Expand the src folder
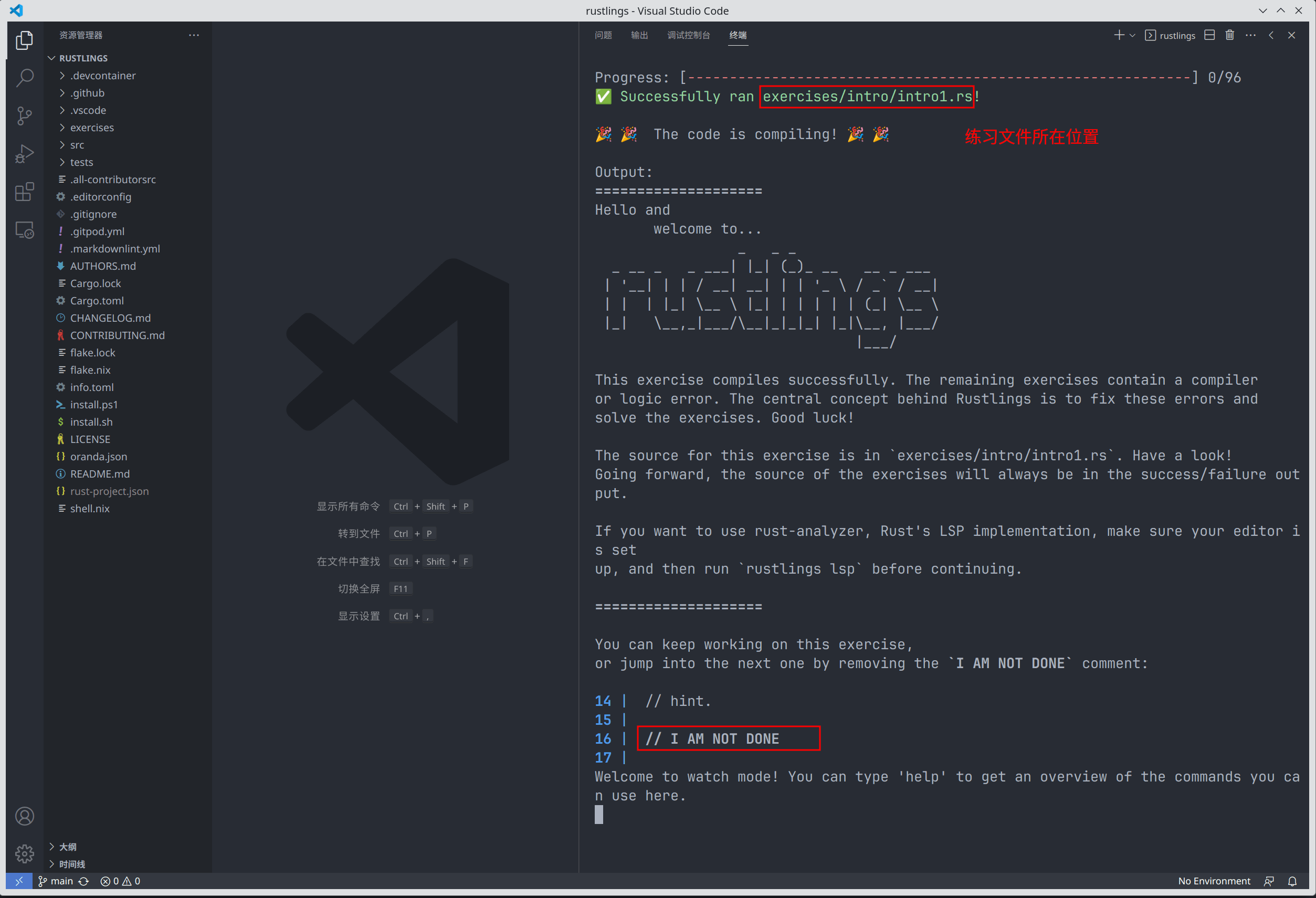Screen dimensions: 1316x898 (128, 145)
